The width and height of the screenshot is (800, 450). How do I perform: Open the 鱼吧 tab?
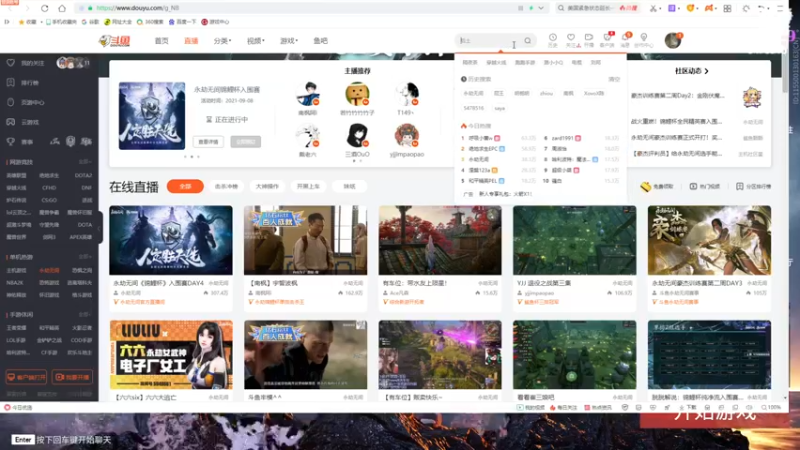320,41
